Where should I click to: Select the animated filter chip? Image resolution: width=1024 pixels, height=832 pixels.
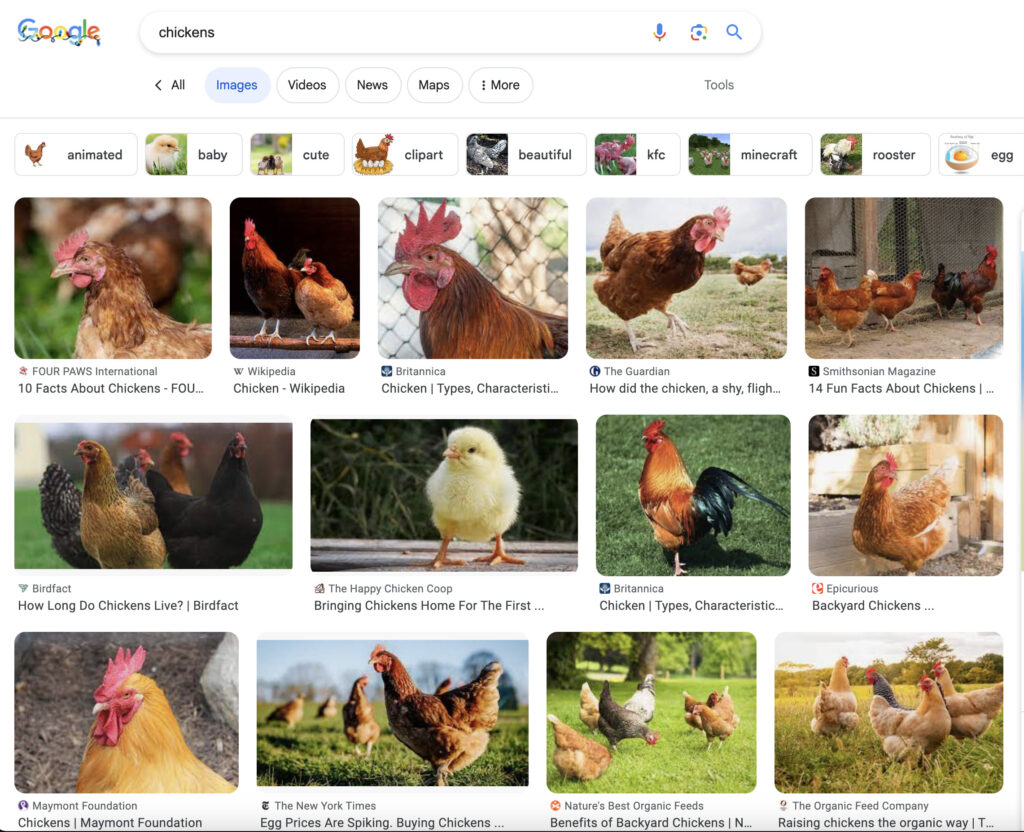[x=76, y=155]
